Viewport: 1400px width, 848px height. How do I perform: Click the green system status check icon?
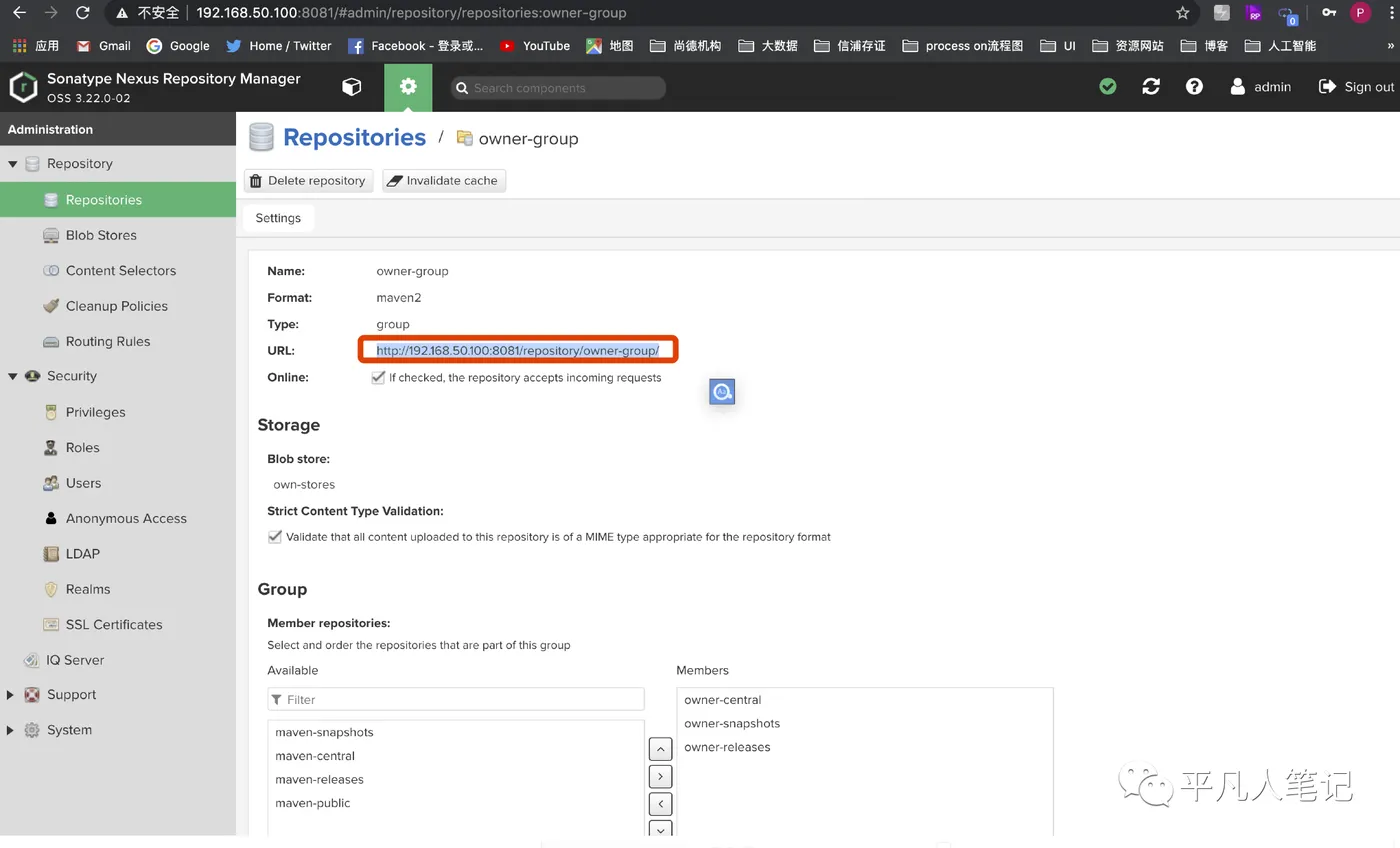pos(1107,87)
